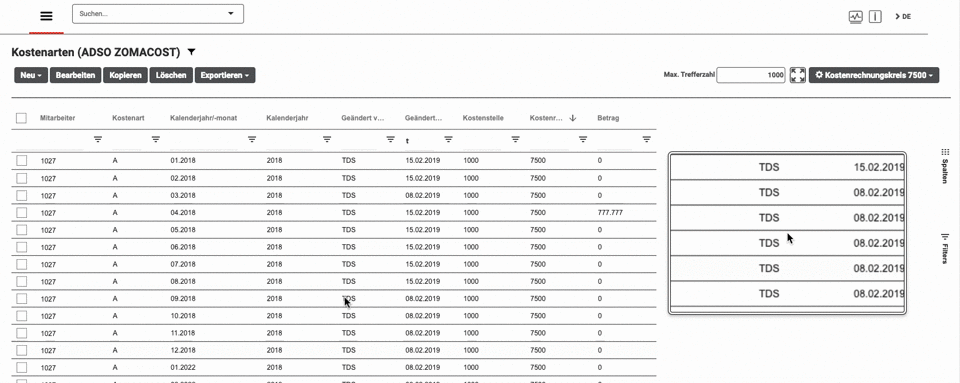The height and width of the screenshot is (383, 960).
Task: Click the Löschen button
Action: coord(171,75)
